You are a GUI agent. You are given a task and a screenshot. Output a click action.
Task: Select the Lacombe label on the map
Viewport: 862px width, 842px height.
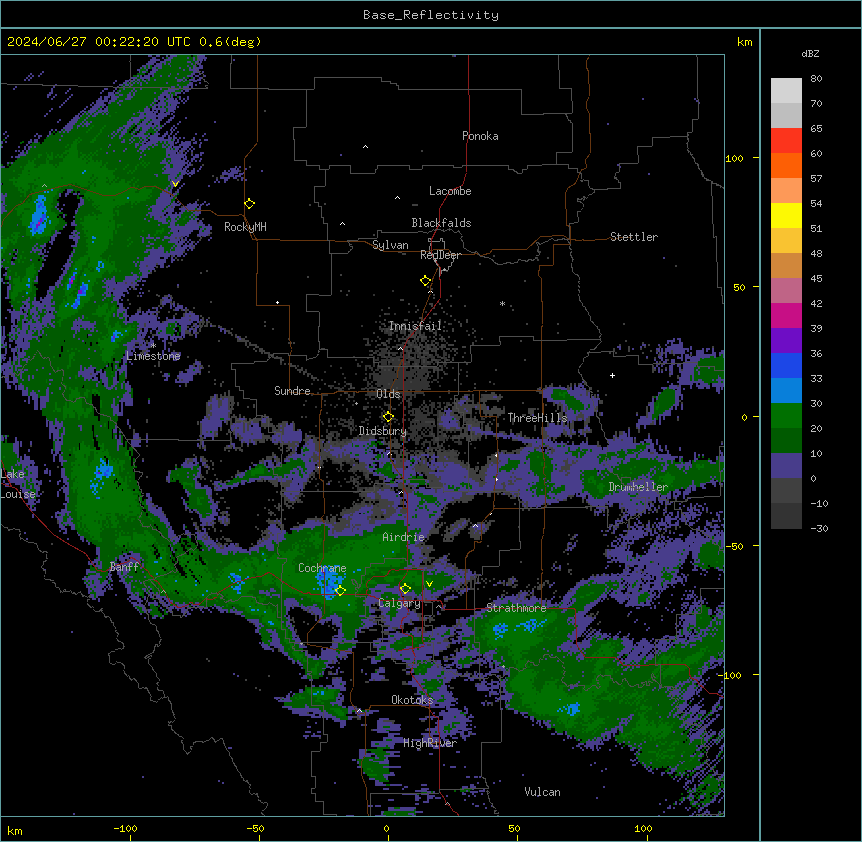450,191
